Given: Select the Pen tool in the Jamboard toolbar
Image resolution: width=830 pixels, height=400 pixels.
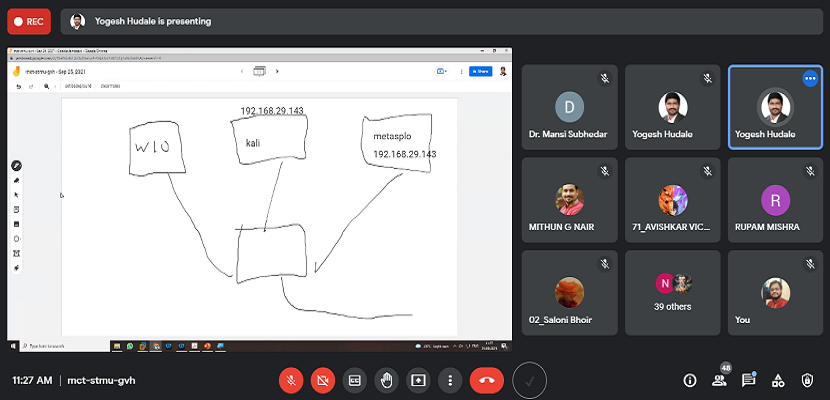Looking at the screenshot, I should coord(16,166).
